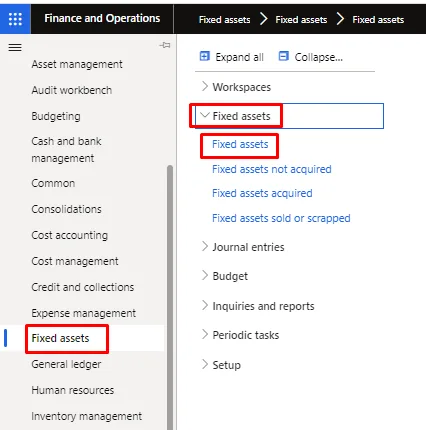The width and height of the screenshot is (426, 430).
Task: Toggle the hamburger navigation menu
Action: pos(15,48)
